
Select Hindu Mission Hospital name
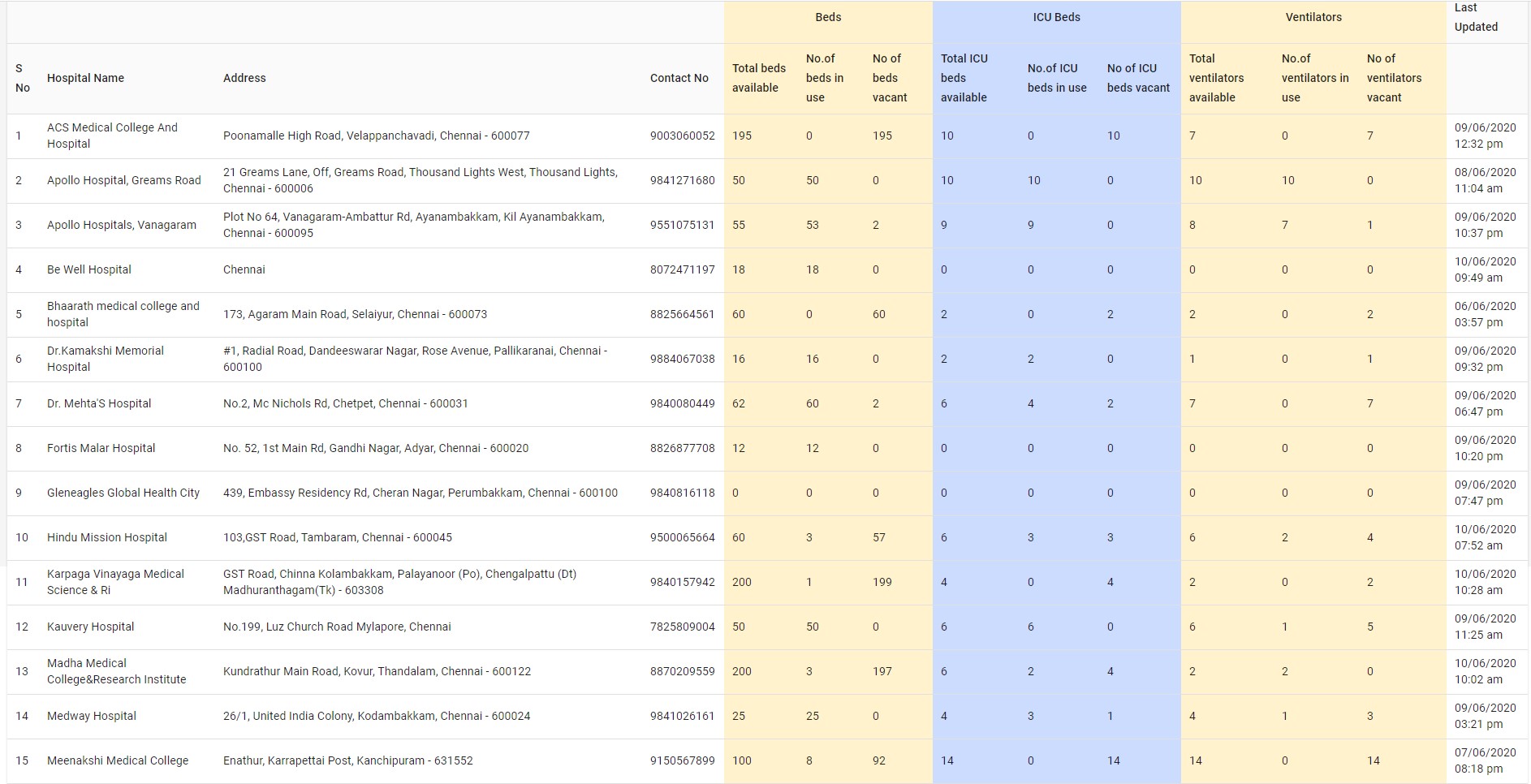107,537
